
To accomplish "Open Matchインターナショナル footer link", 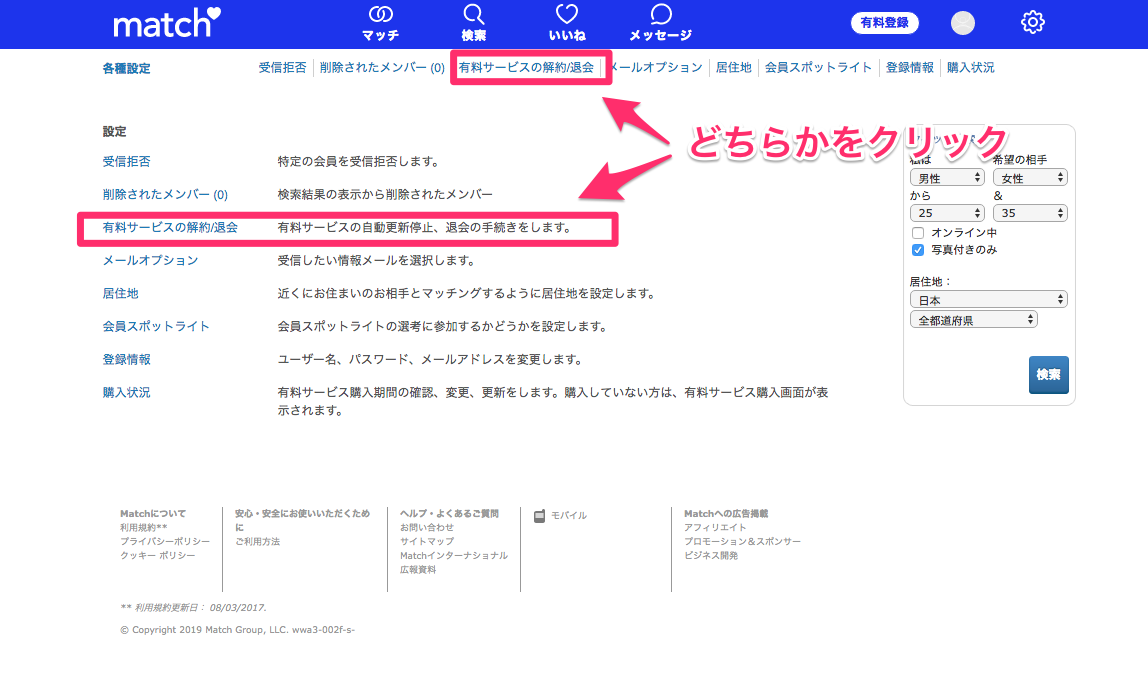I will tap(453, 555).
